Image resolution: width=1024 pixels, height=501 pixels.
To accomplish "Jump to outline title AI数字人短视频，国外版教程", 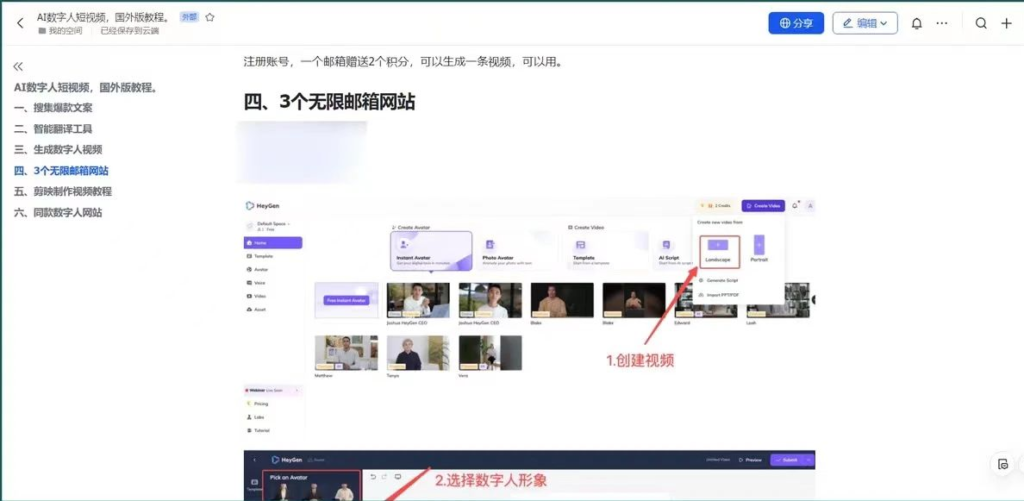I will [x=86, y=87].
